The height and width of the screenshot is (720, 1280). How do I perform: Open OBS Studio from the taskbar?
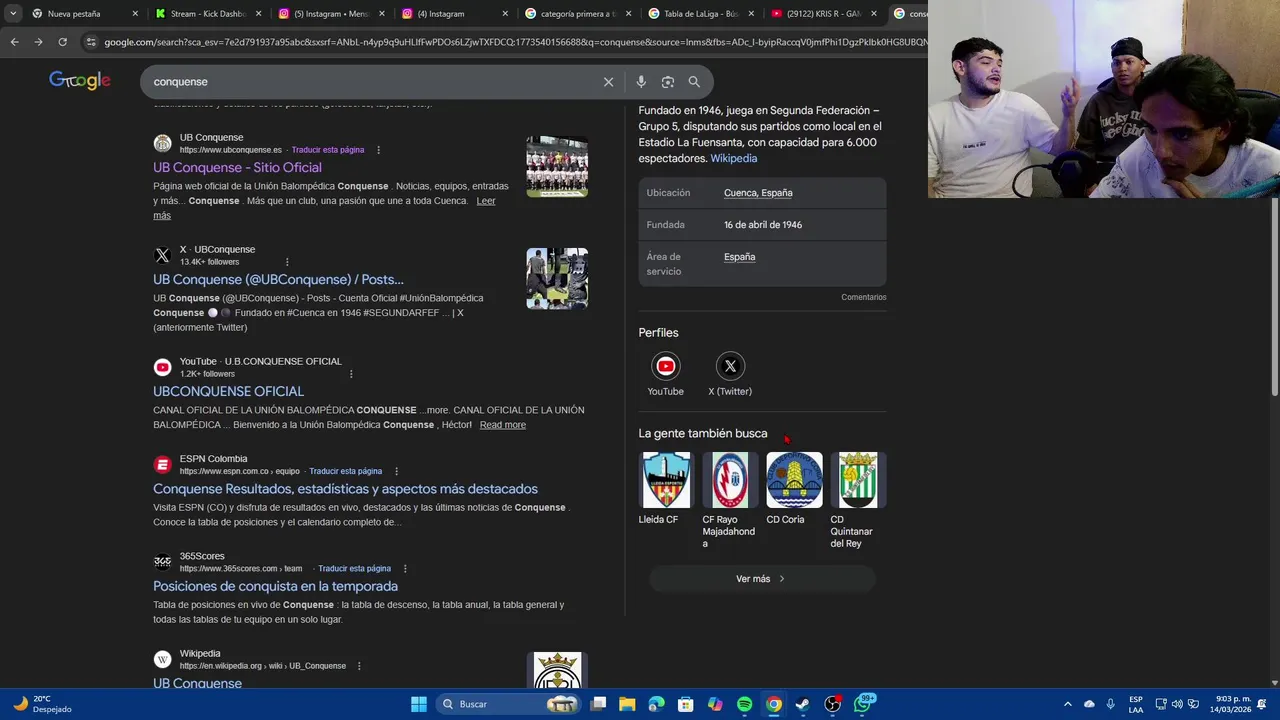tap(832, 704)
